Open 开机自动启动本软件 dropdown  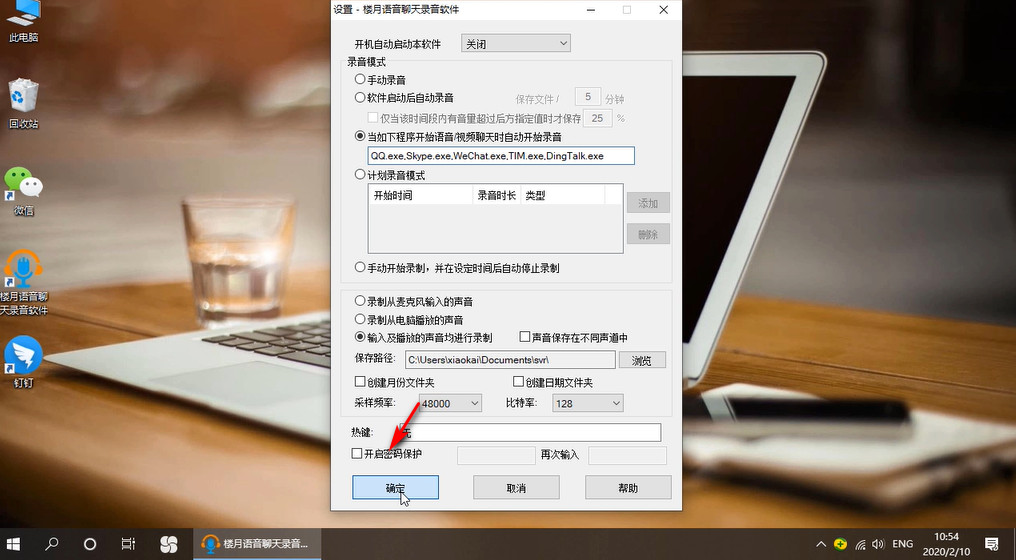click(x=515, y=43)
